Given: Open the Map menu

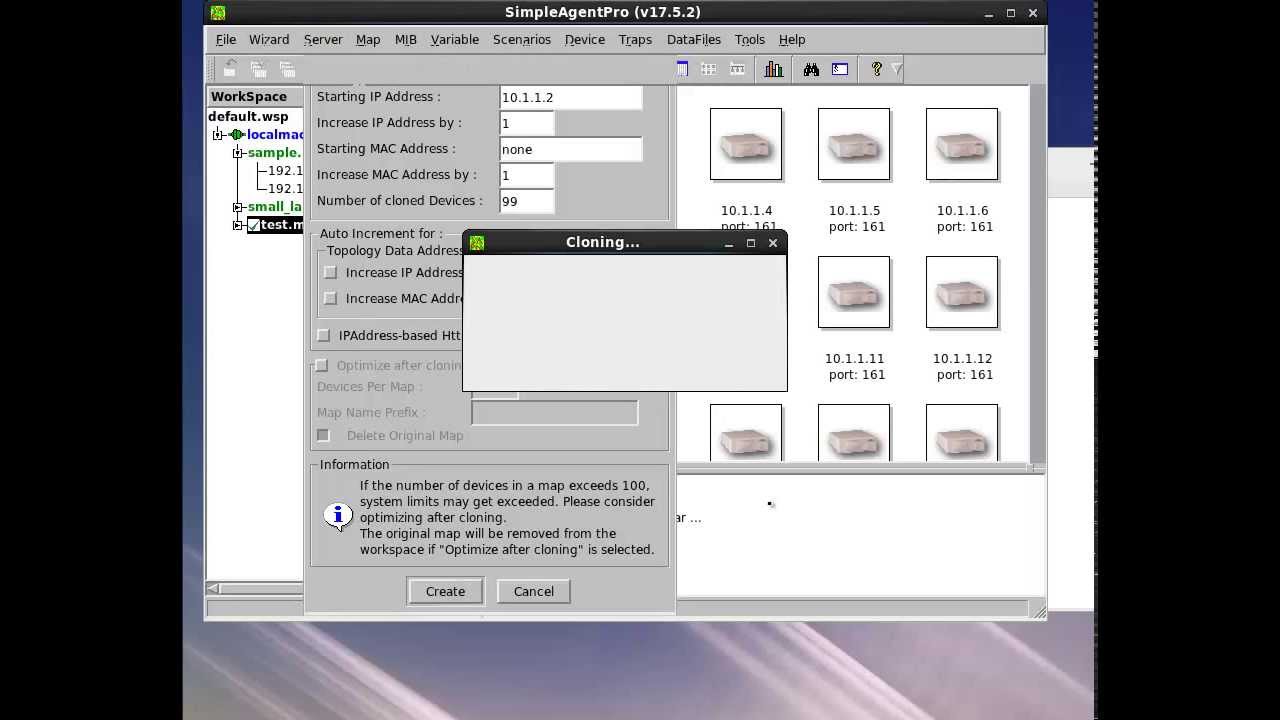Looking at the screenshot, I should [368, 40].
